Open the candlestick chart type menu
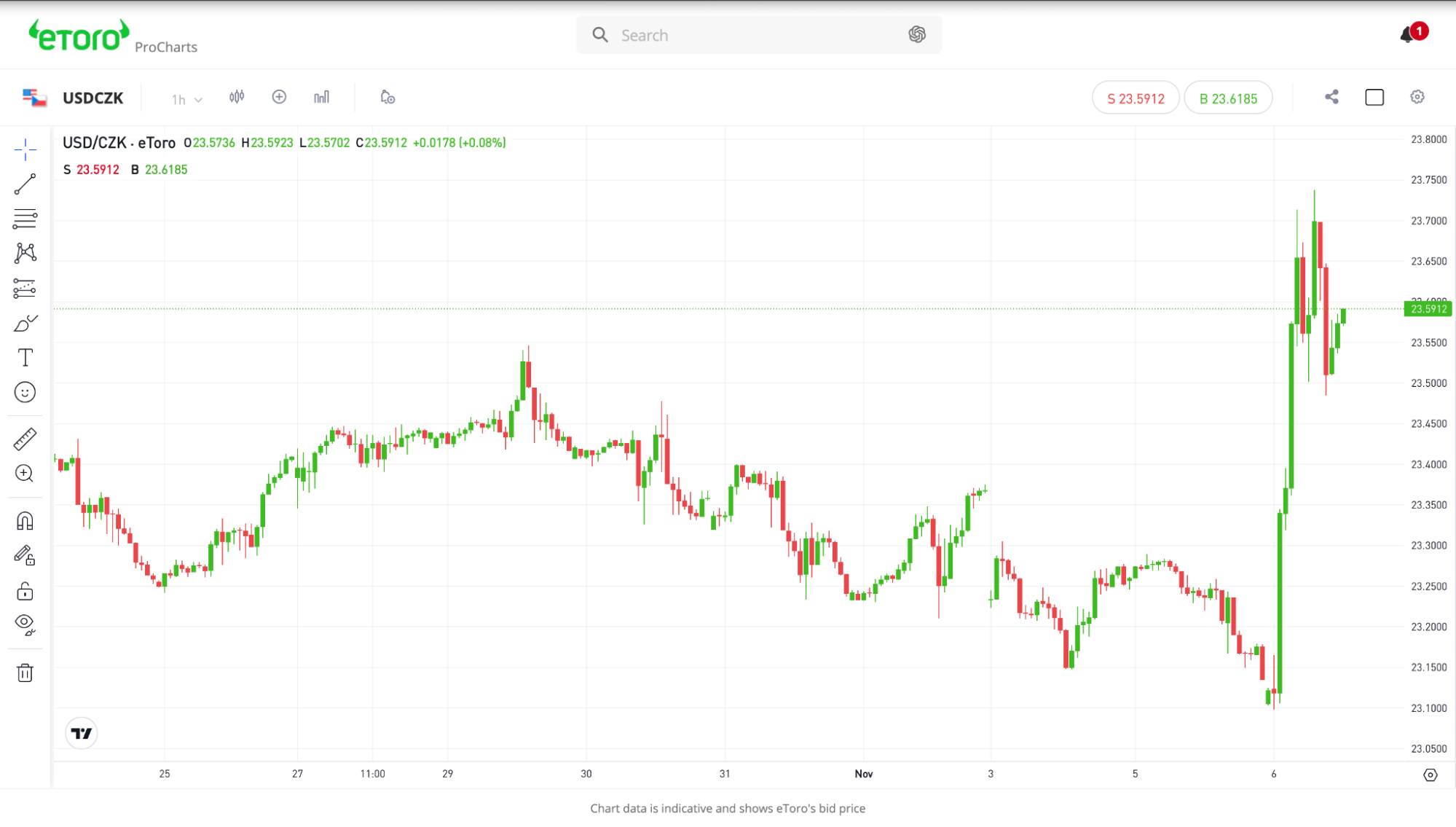This screenshot has width=1456, height=827. [x=237, y=97]
